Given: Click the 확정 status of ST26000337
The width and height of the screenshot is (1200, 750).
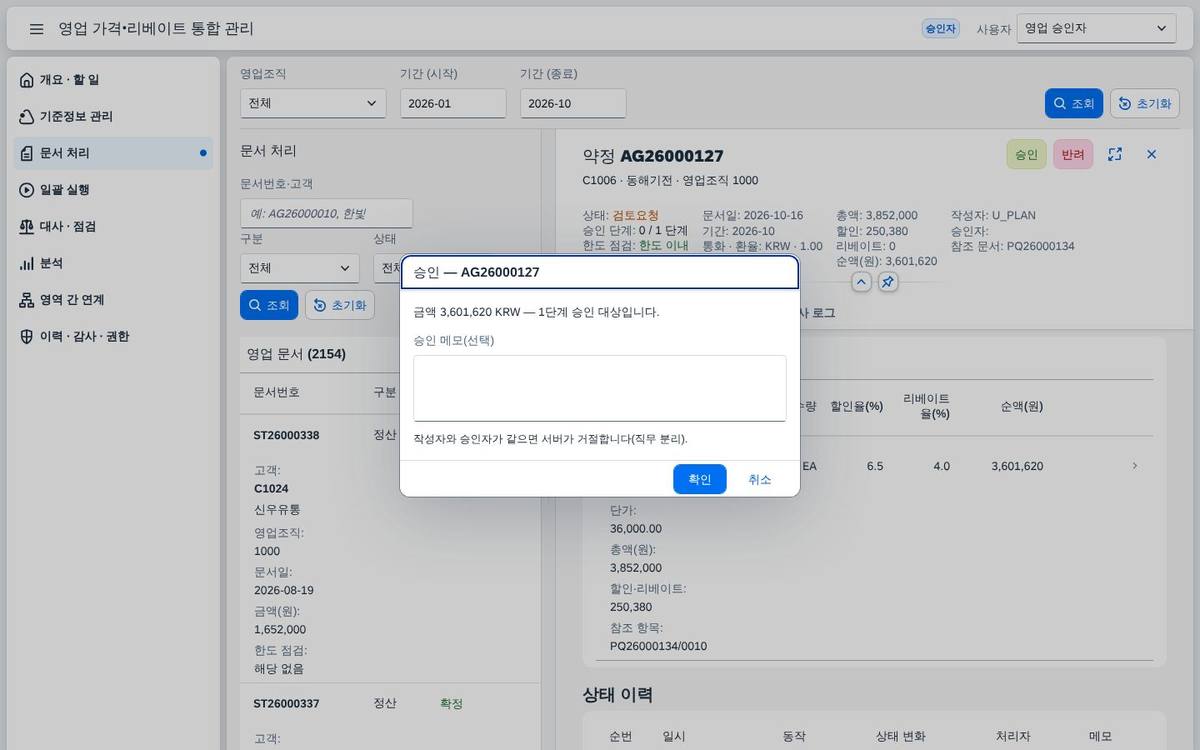Looking at the screenshot, I should pyautogui.click(x=451, y=704).
